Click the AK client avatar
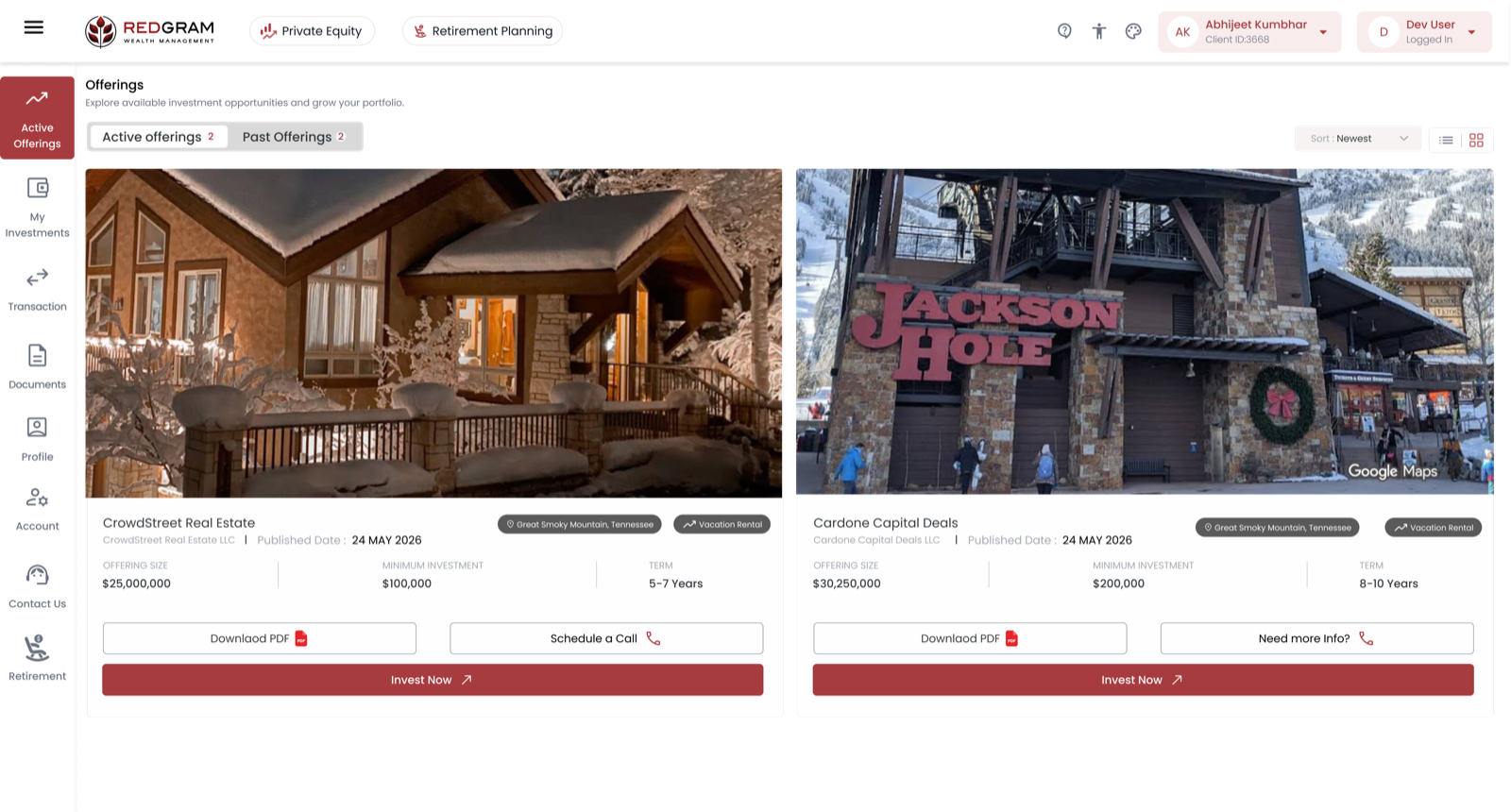Image resolution: width=1511 pixels, height=812 pixels. 1182,32
